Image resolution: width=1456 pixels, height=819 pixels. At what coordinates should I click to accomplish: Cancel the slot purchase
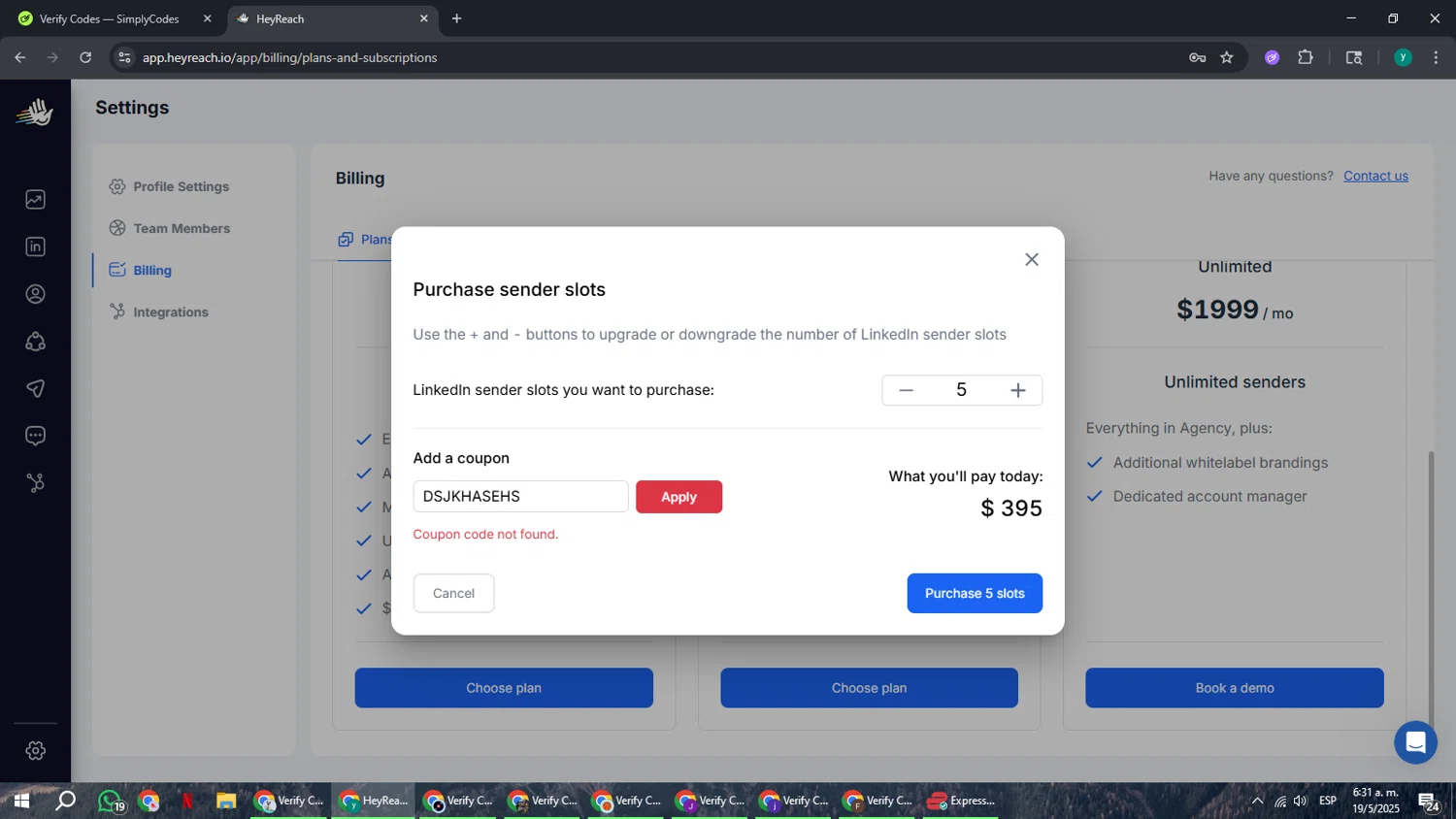(453, 593)
